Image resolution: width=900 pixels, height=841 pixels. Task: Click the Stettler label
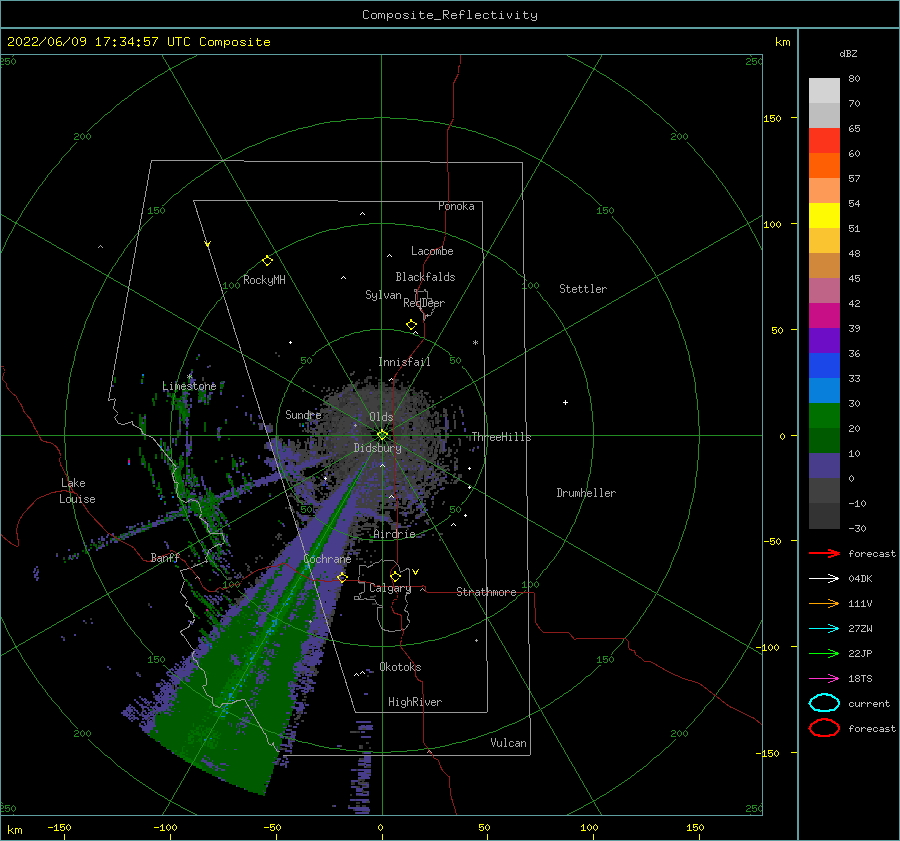pyautogui.click(x=583, y=289)
